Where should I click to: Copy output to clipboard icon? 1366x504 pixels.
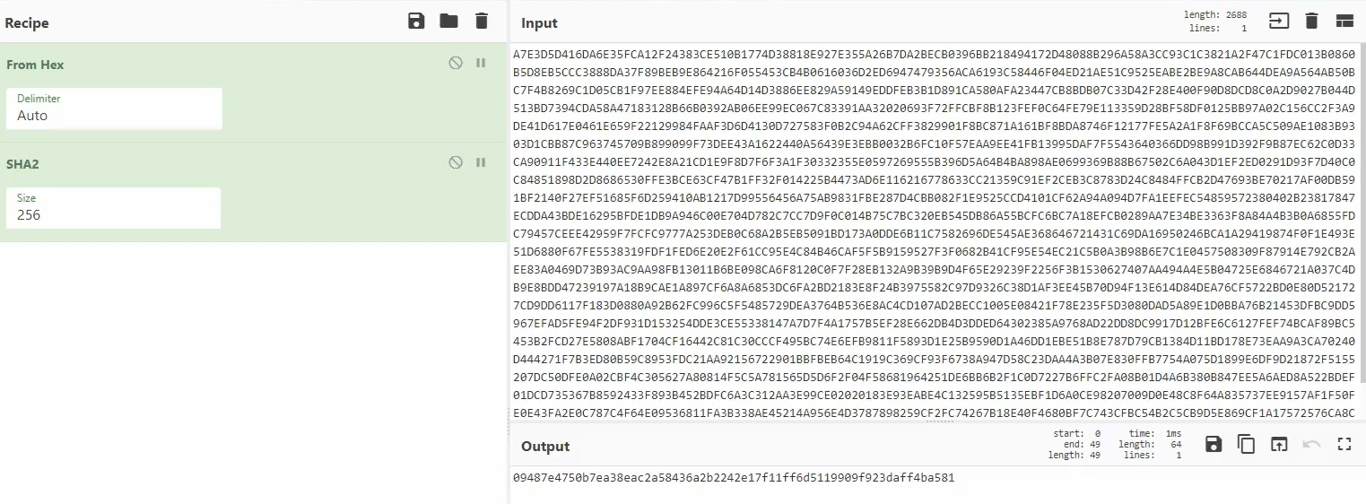tap(1246, 444)
